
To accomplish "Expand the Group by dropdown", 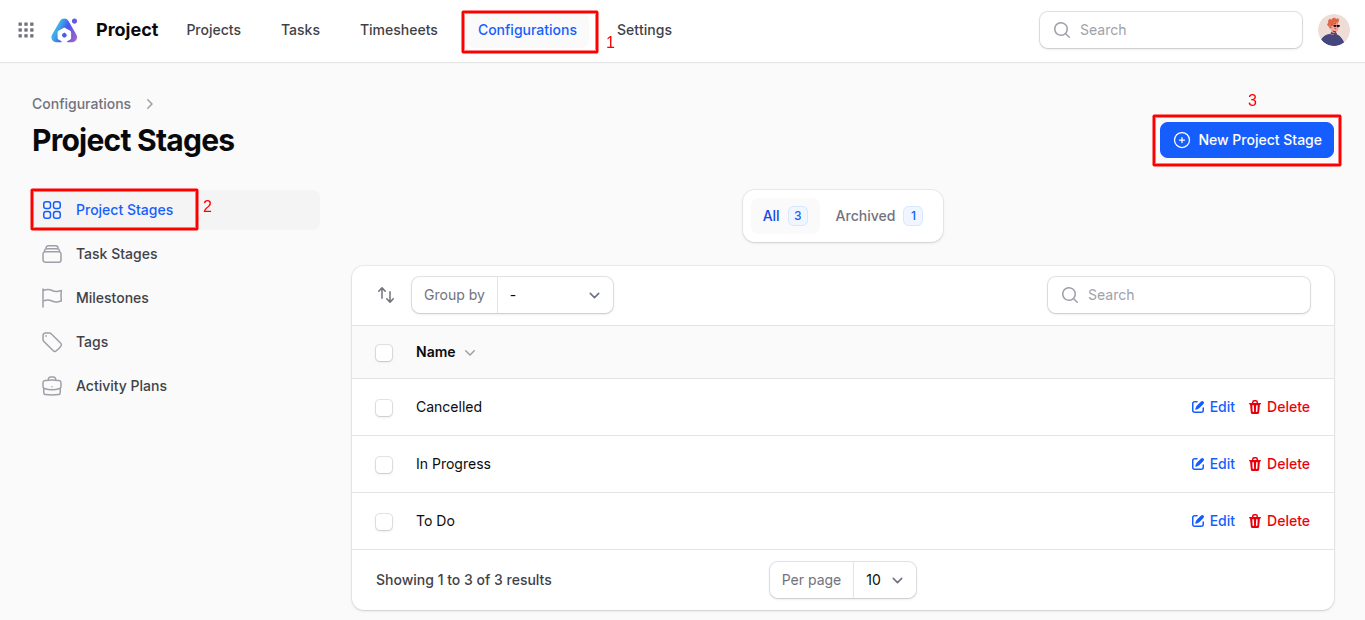I will tap(555, 295).
